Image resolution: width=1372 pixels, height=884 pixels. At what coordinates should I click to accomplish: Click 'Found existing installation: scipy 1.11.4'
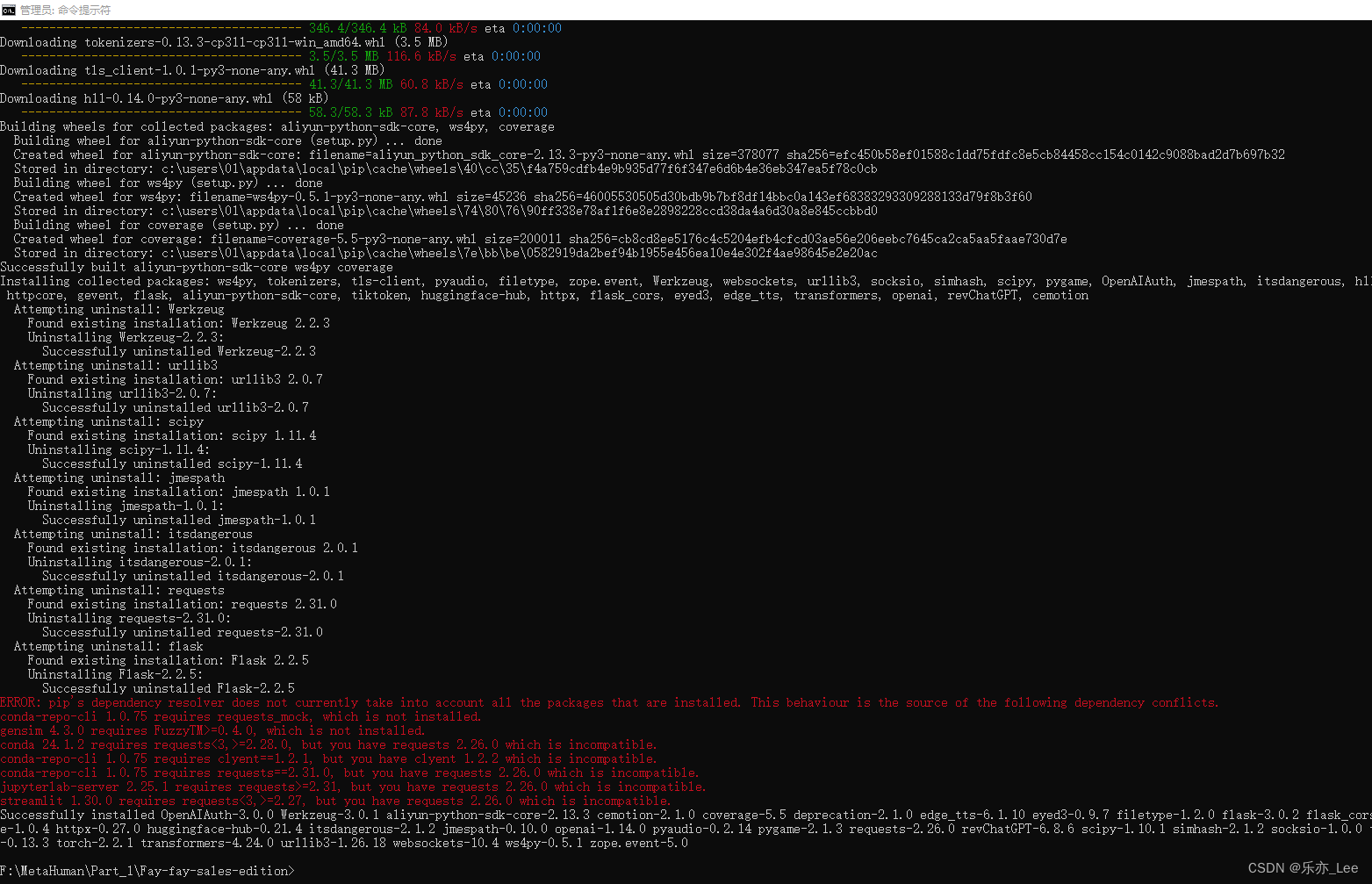click(172, 435)
